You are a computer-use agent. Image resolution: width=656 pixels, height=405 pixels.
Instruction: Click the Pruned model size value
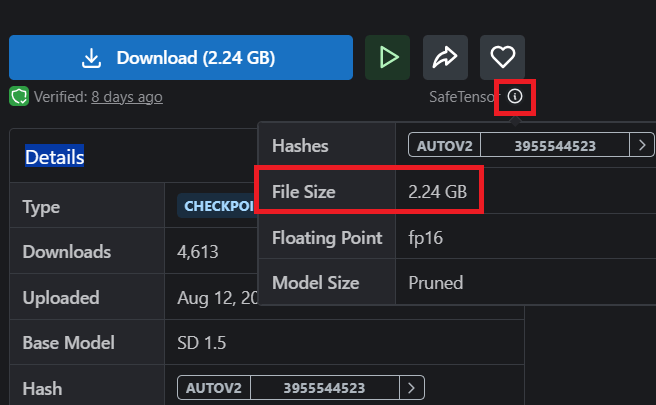click(436, 283)
